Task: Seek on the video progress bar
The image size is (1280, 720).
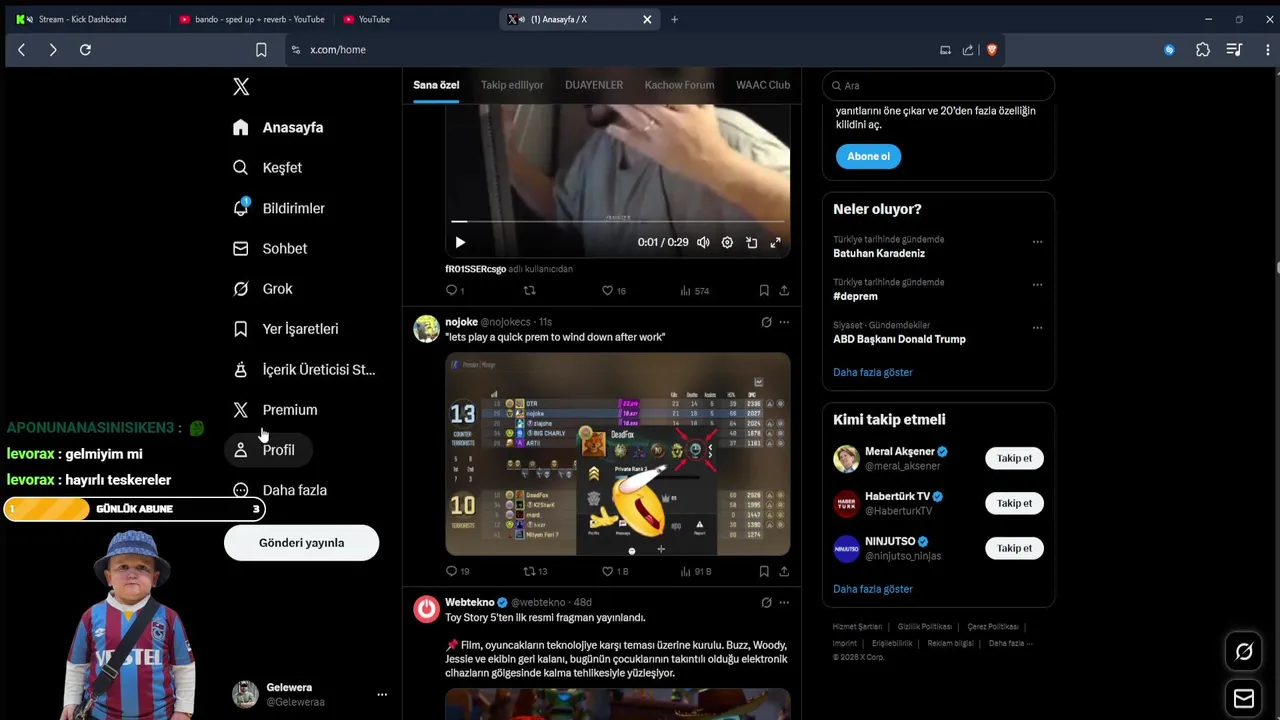Action: click(617, 222)
